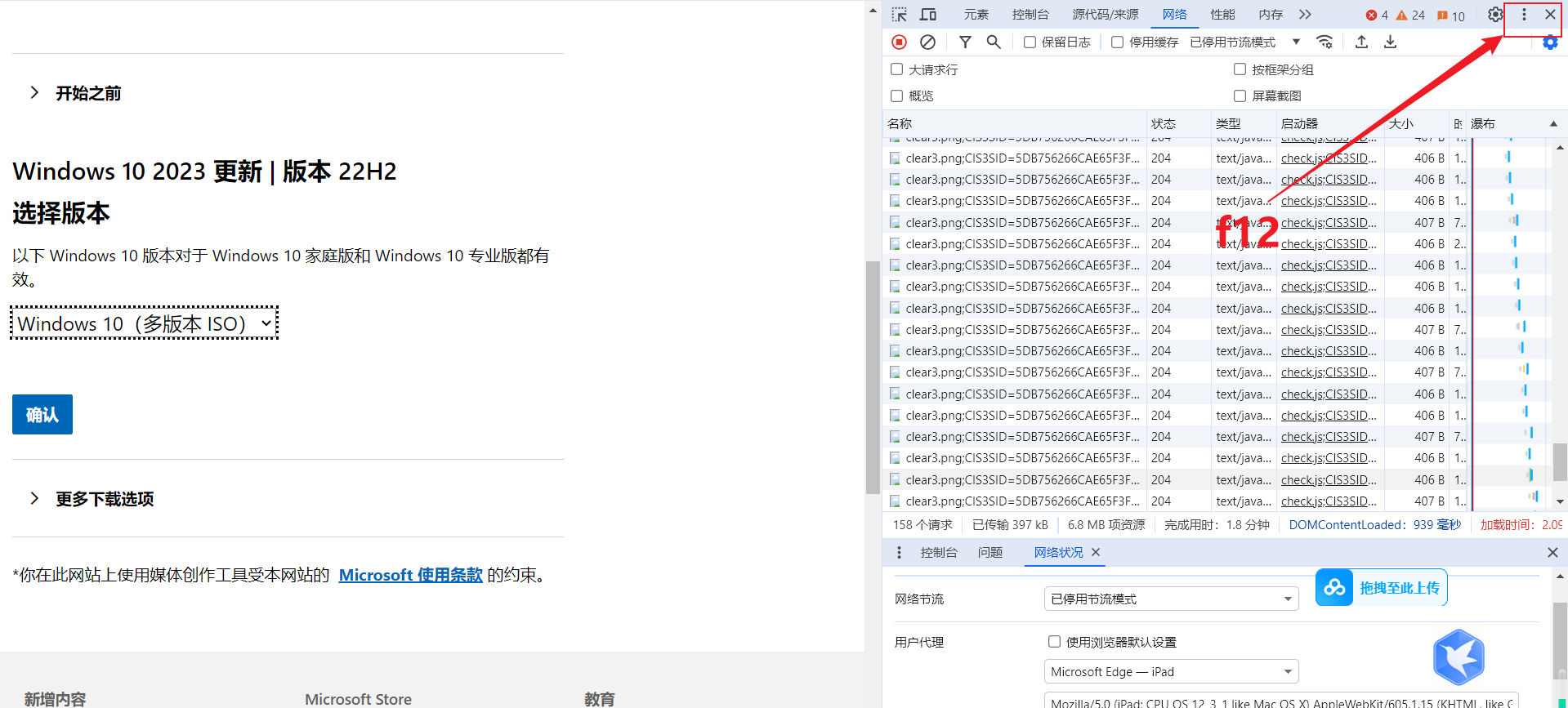
Task: Toggle the device toolbar icon
Action: 928,15
